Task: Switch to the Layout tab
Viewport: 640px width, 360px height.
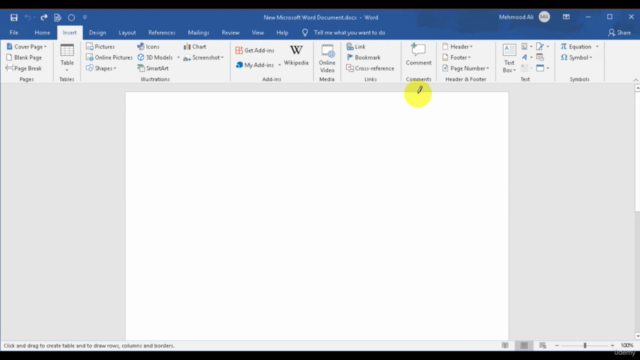Action: pyautogui.click(x=127, y=33)
